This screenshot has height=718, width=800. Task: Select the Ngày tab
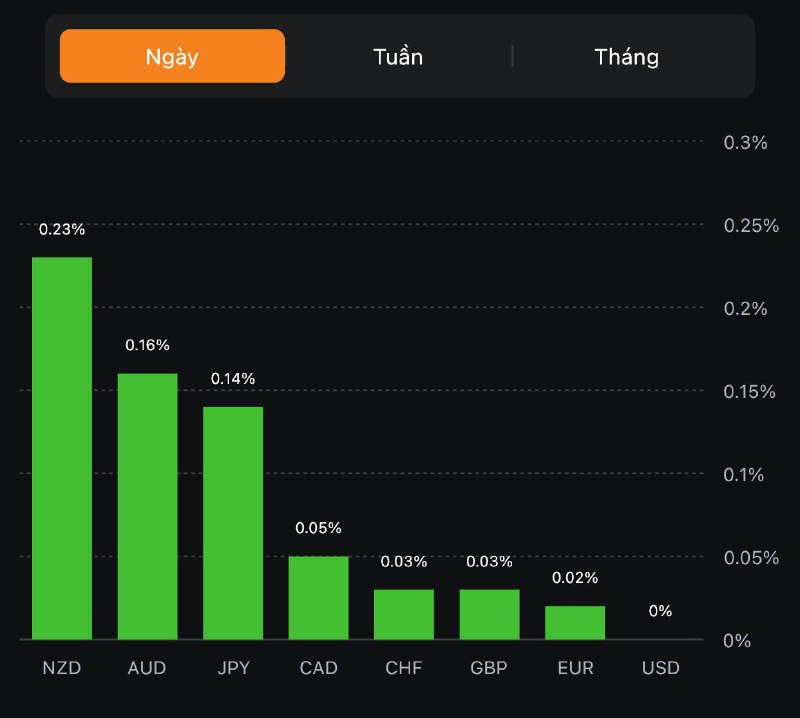pyautogui.click(x=172, y=56)
